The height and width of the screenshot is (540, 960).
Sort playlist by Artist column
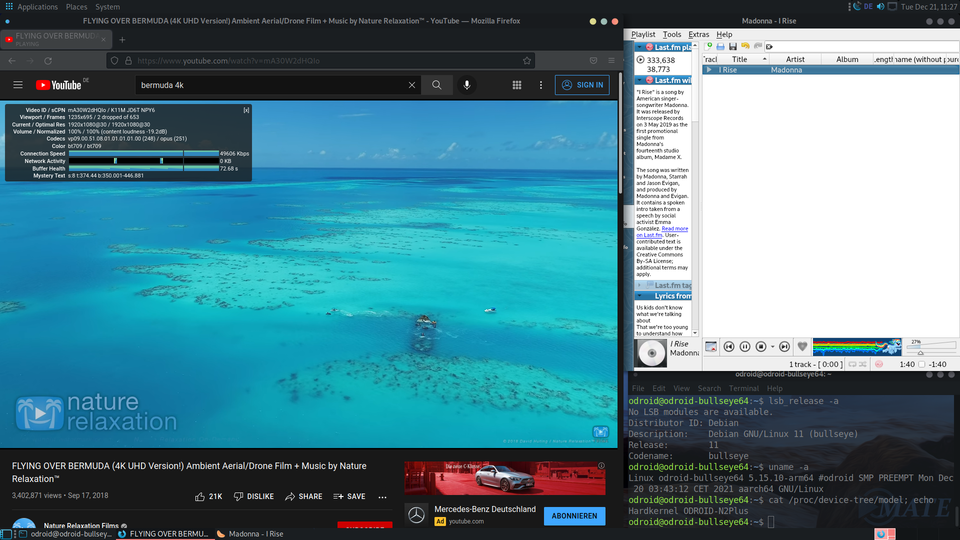pos(795,59)
